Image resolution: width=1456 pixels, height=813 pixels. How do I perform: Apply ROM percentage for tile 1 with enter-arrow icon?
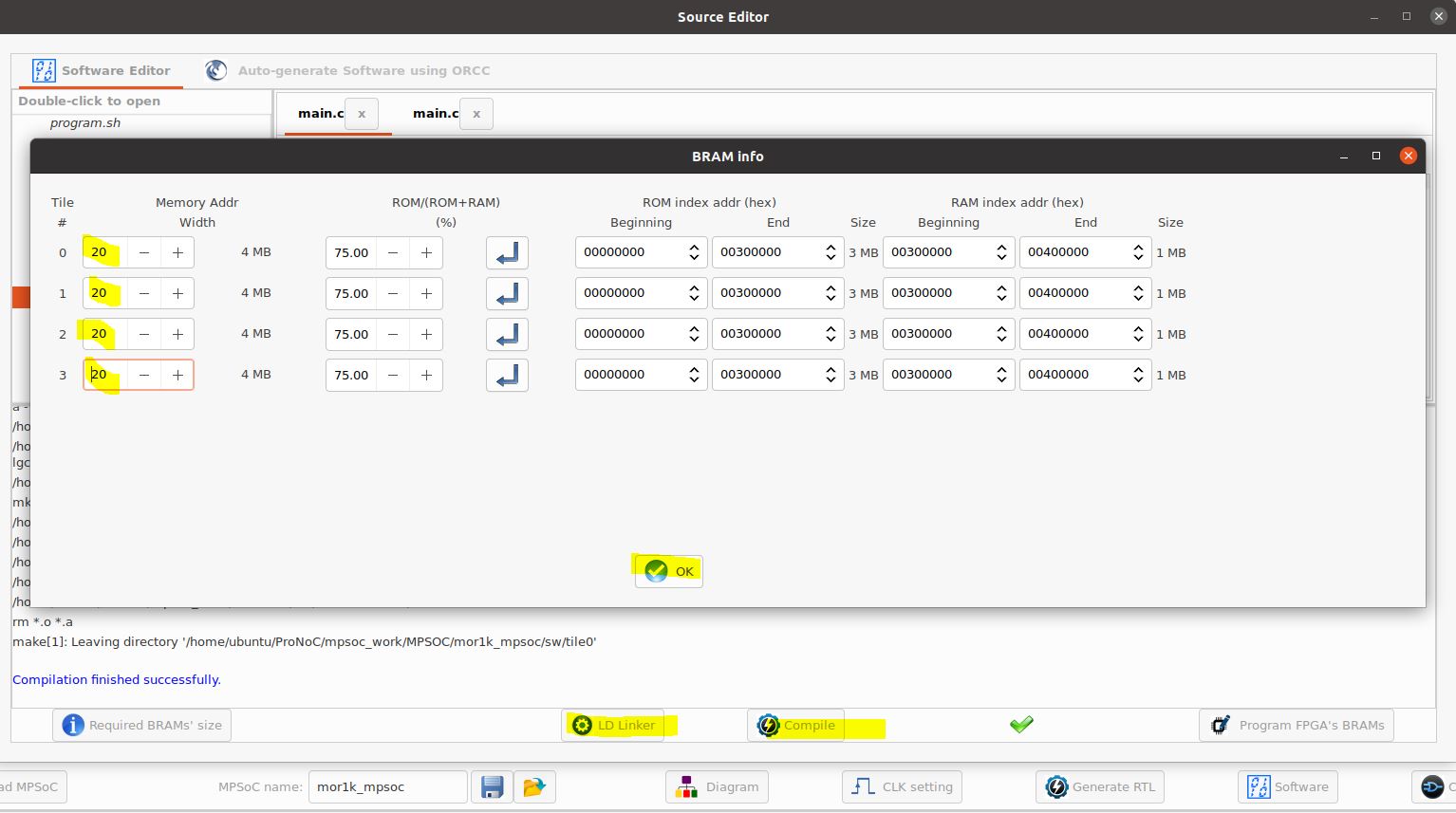click(x=507, y=293)
